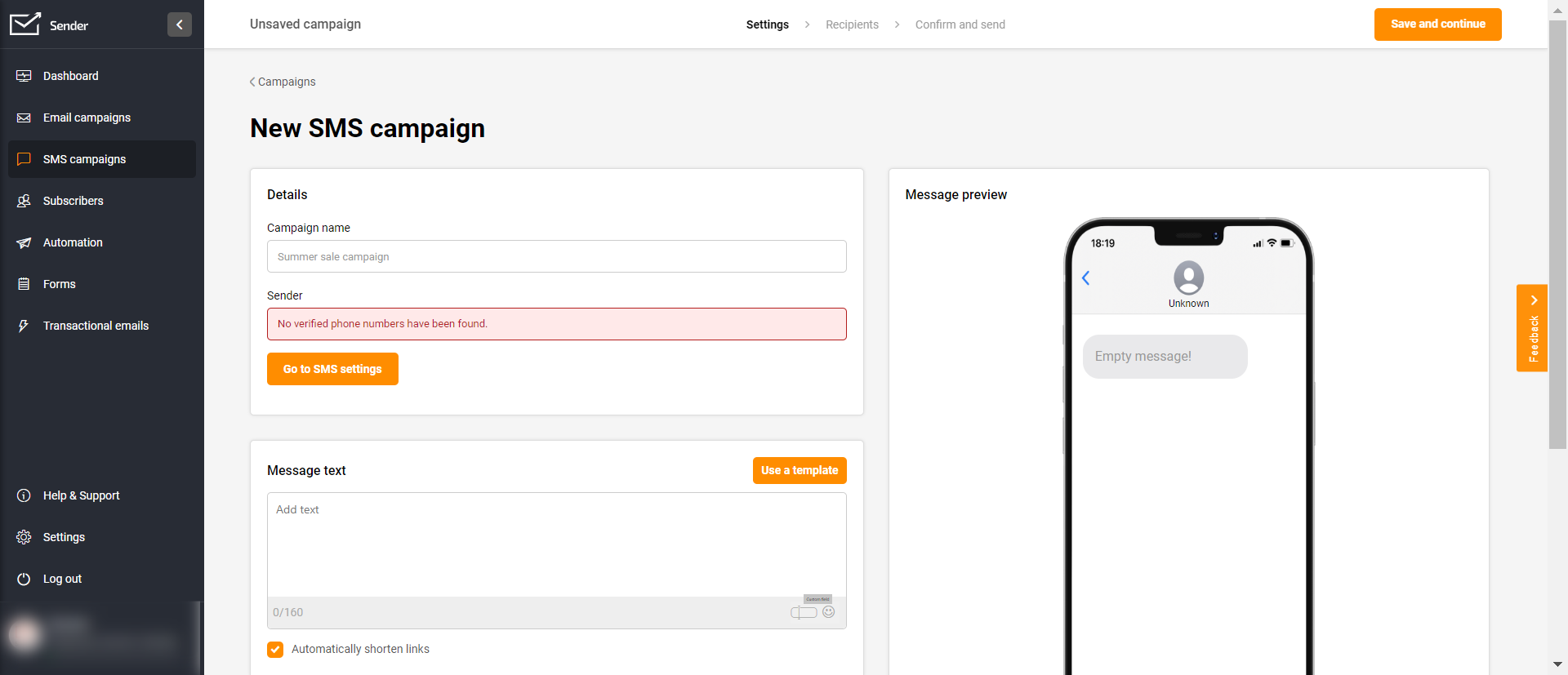Click Use a template button
1568x675 pixels.
tap(800, 470)
